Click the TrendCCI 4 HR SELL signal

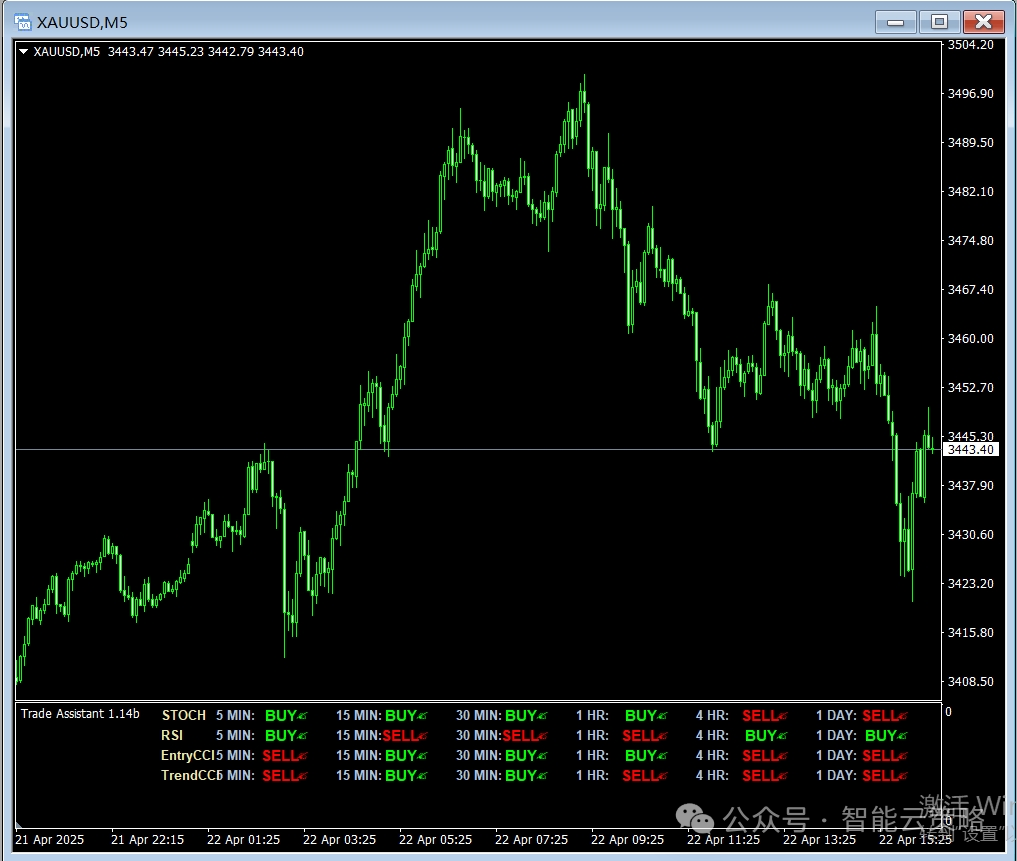(765, 775)
